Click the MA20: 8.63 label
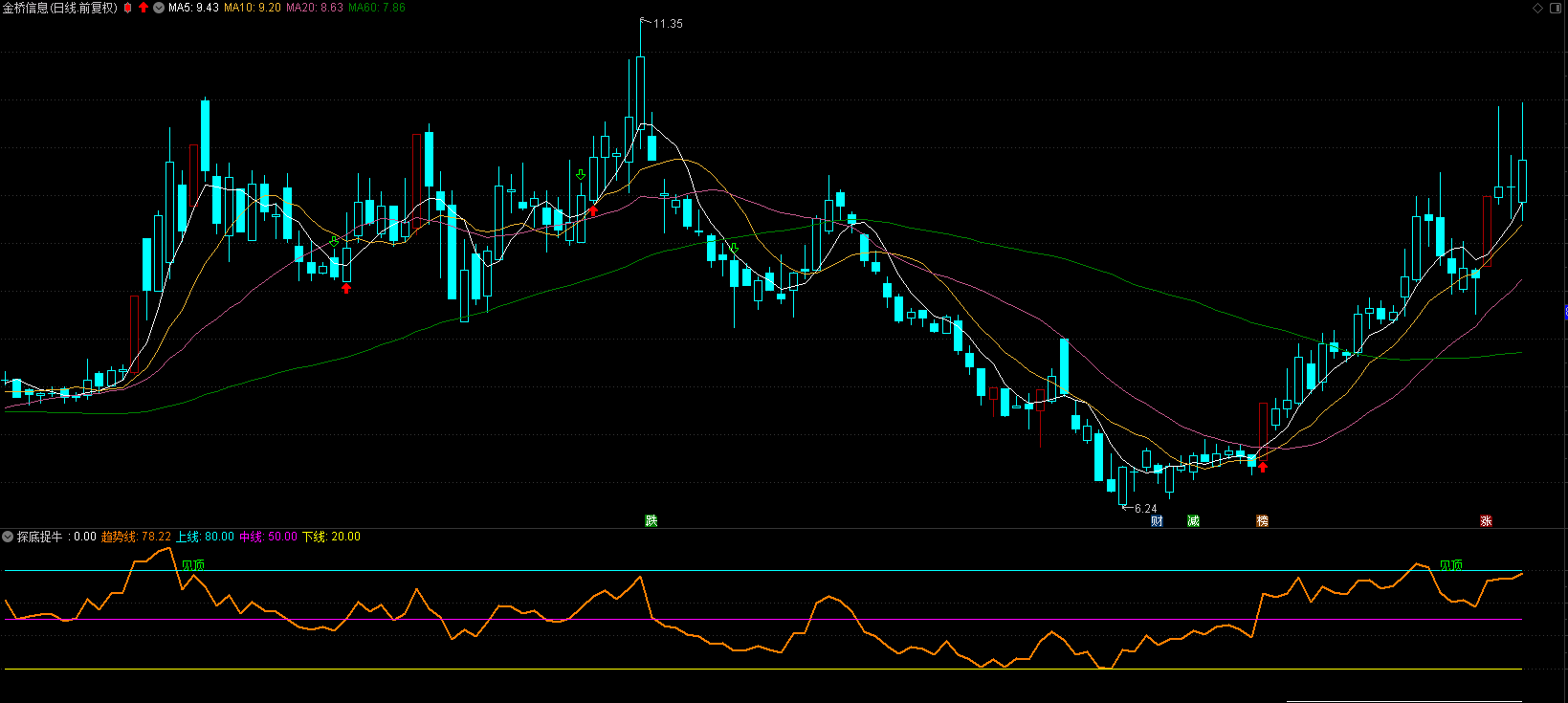Screen dimensions: 1568x703 [x=315, y=8]
